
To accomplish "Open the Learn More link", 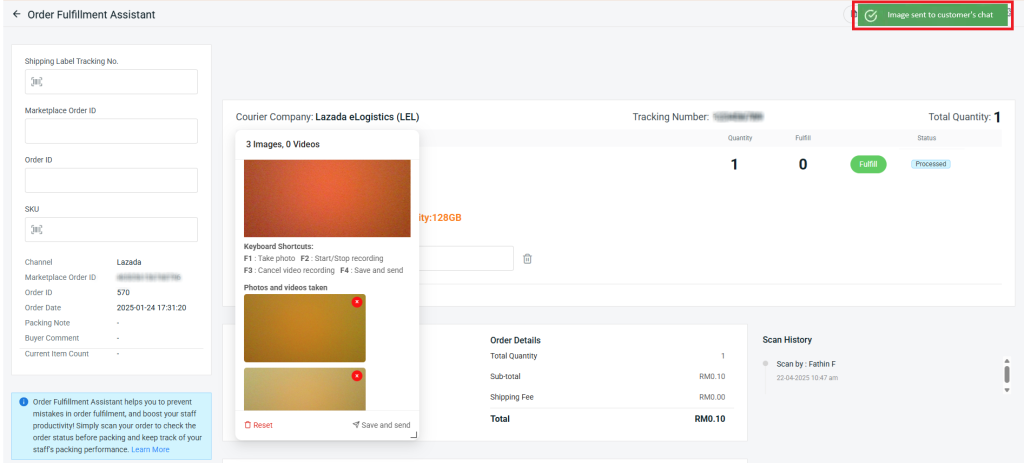I will (x=149, y=450).
